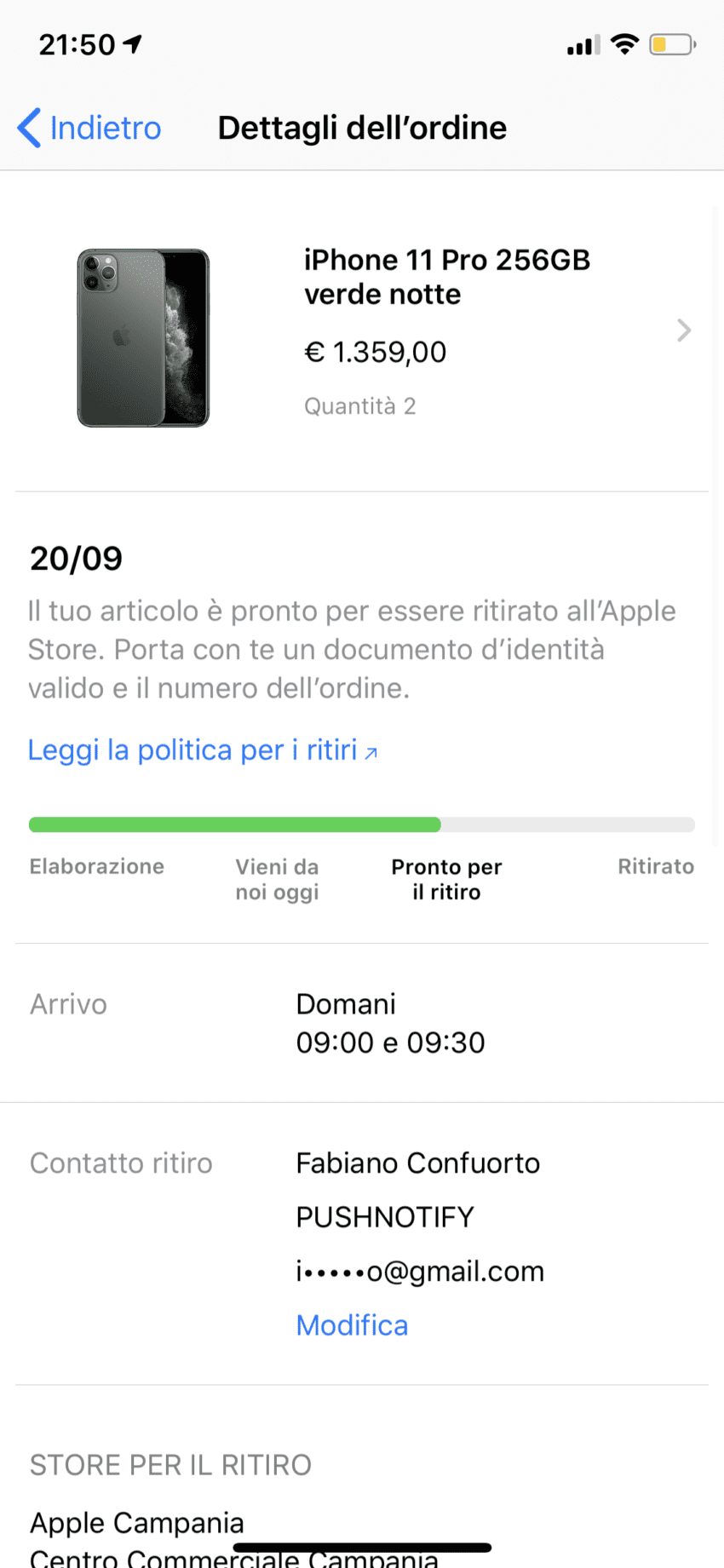Screen dimensions: 724x1568
Task: Tap the Apple Campania store name
Action: tap(137, 1522)
